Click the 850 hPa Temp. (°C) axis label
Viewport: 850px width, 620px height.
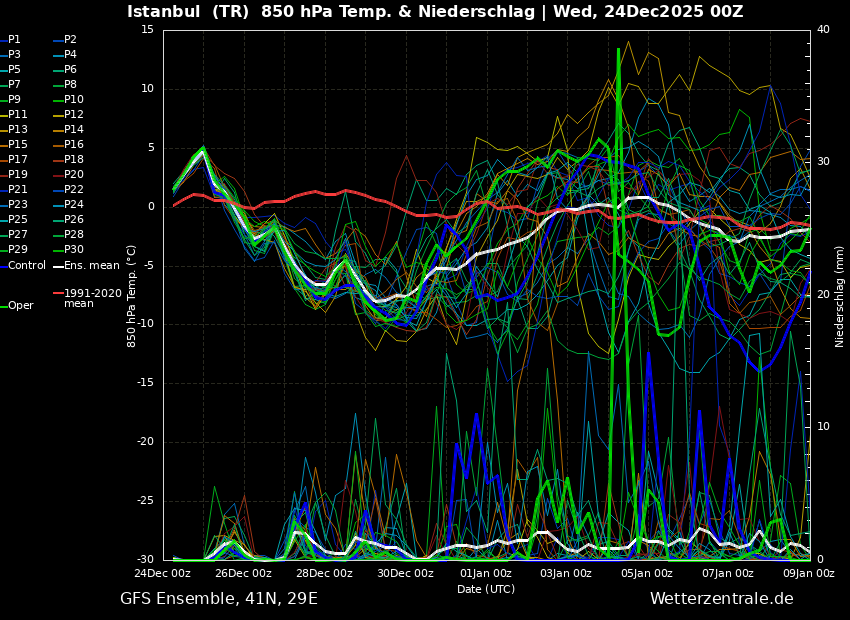[x=132, y=296]
